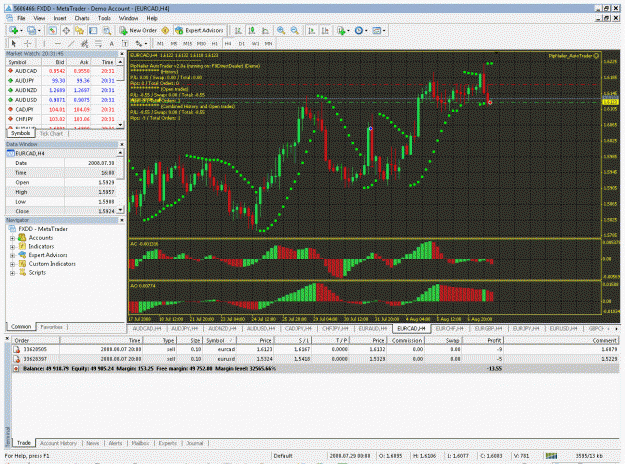This screenshot has height=464, width=625.
Task: Set the timeframe to H1
Action: [x=214, y=43]
